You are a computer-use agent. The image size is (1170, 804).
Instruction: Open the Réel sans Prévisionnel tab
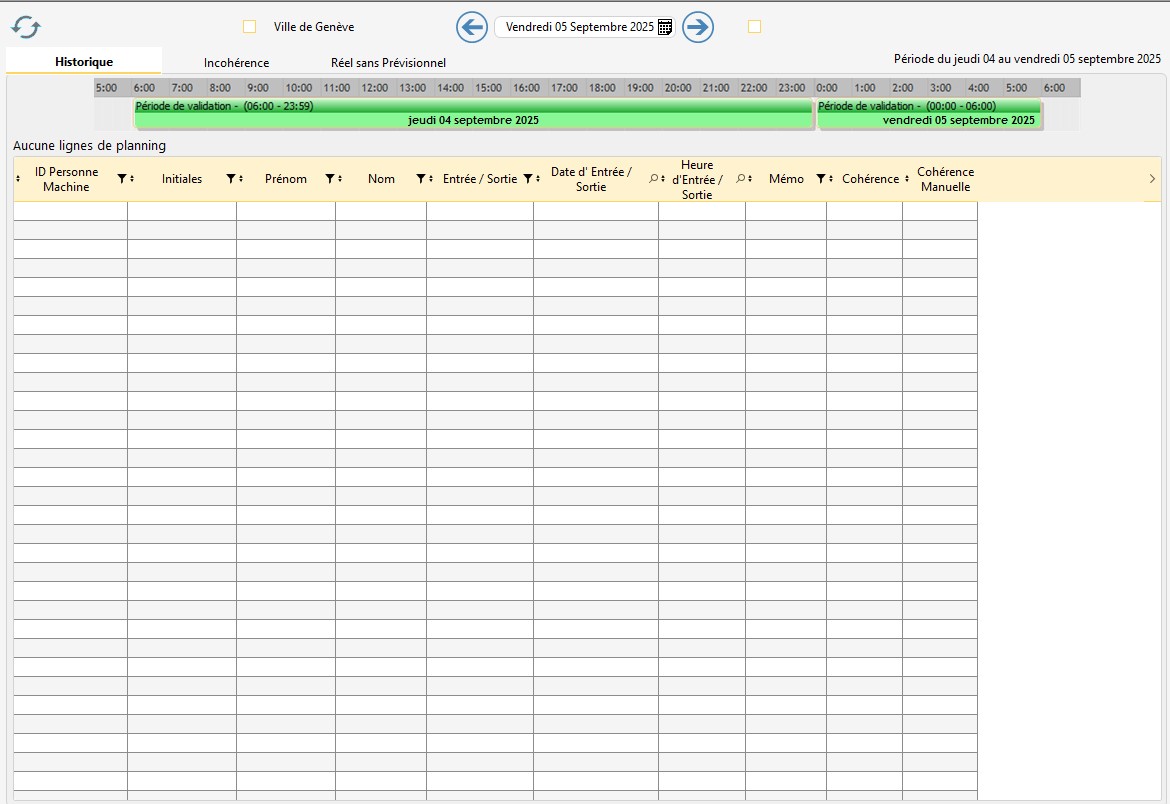coord(388,63)
